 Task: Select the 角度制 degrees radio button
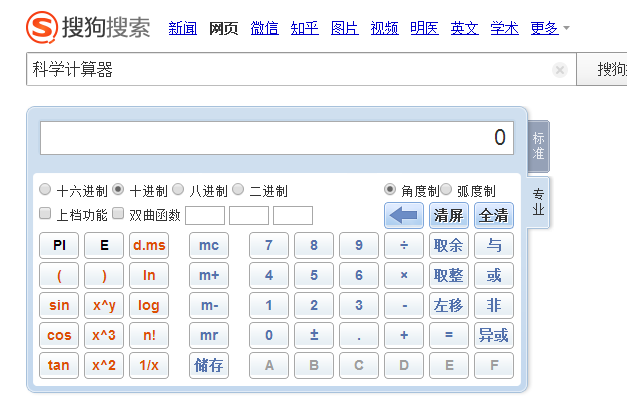pyautogui.click(x=390, y=189)
